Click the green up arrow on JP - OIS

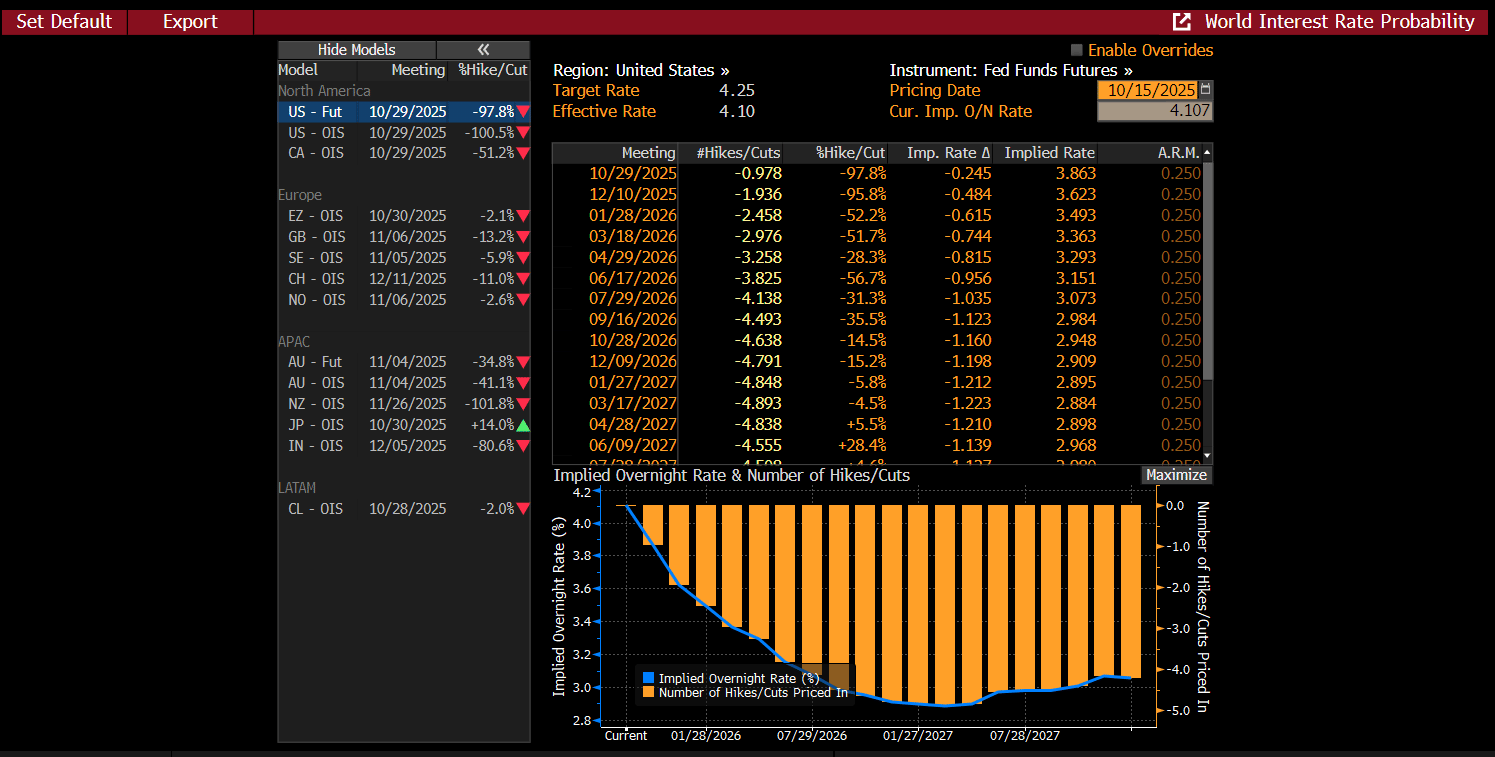pyautogui.click(x=523, y=425)
